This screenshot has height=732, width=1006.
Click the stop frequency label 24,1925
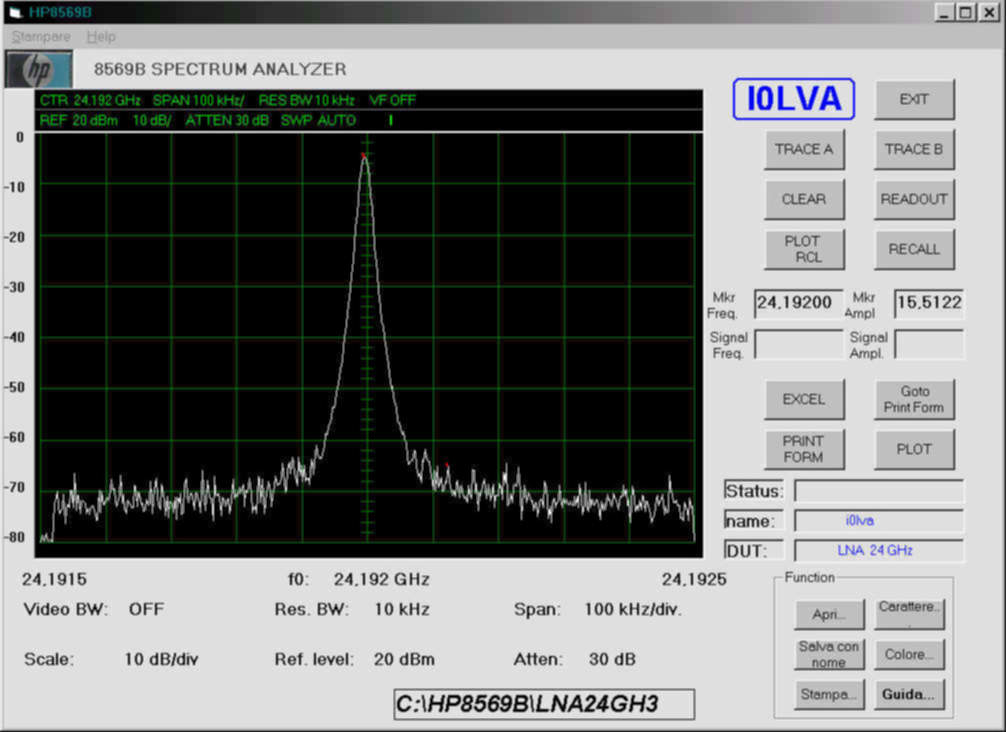tap(694, 579)
